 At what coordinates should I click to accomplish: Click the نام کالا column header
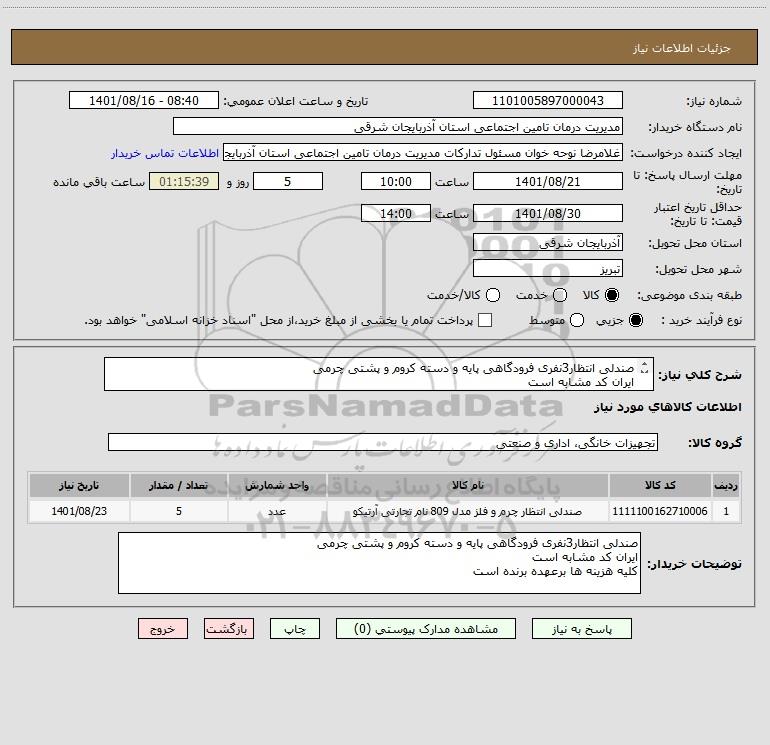pyautogui.click(x=468, y=486)
